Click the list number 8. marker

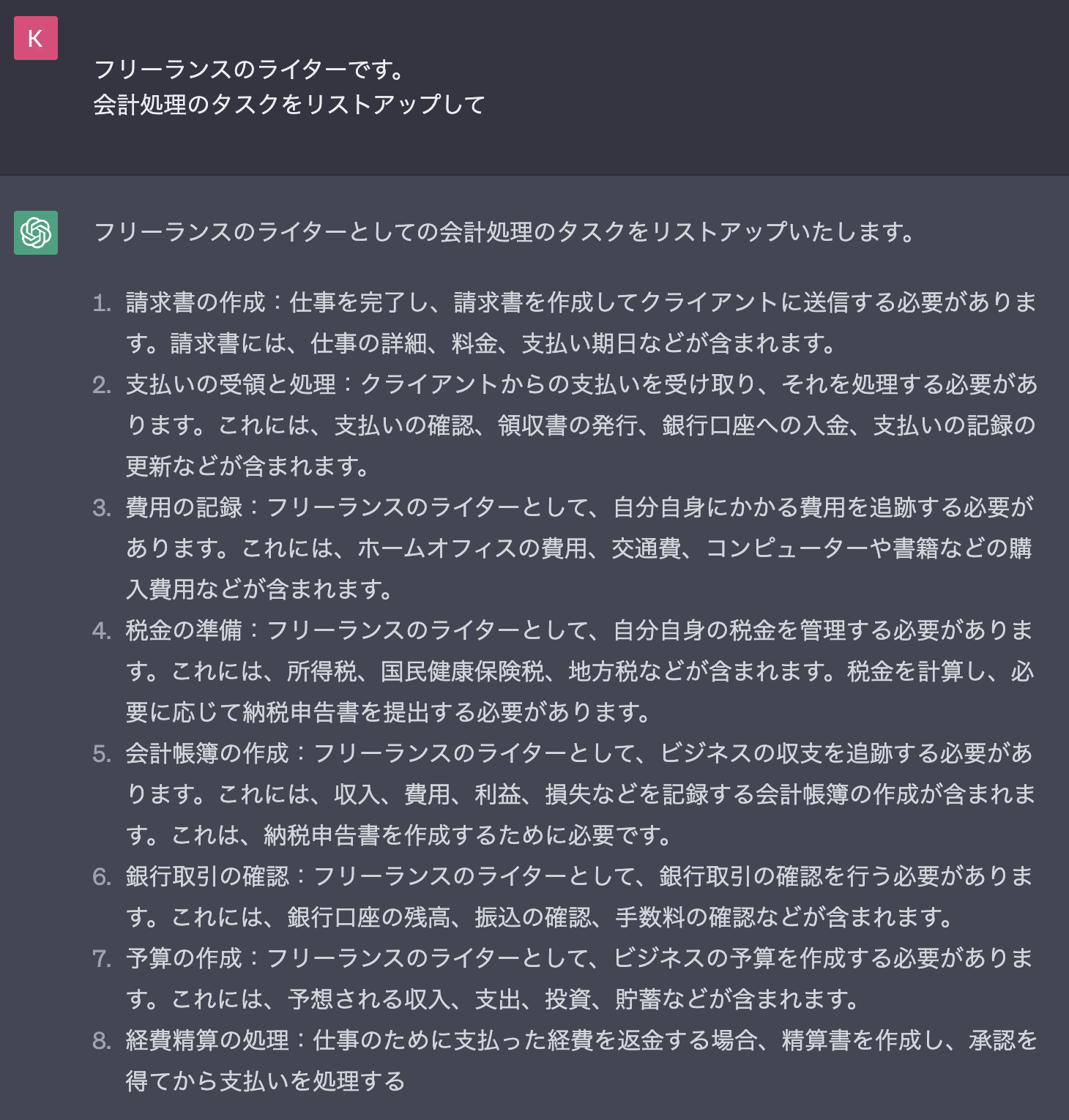pos(102,1041)
